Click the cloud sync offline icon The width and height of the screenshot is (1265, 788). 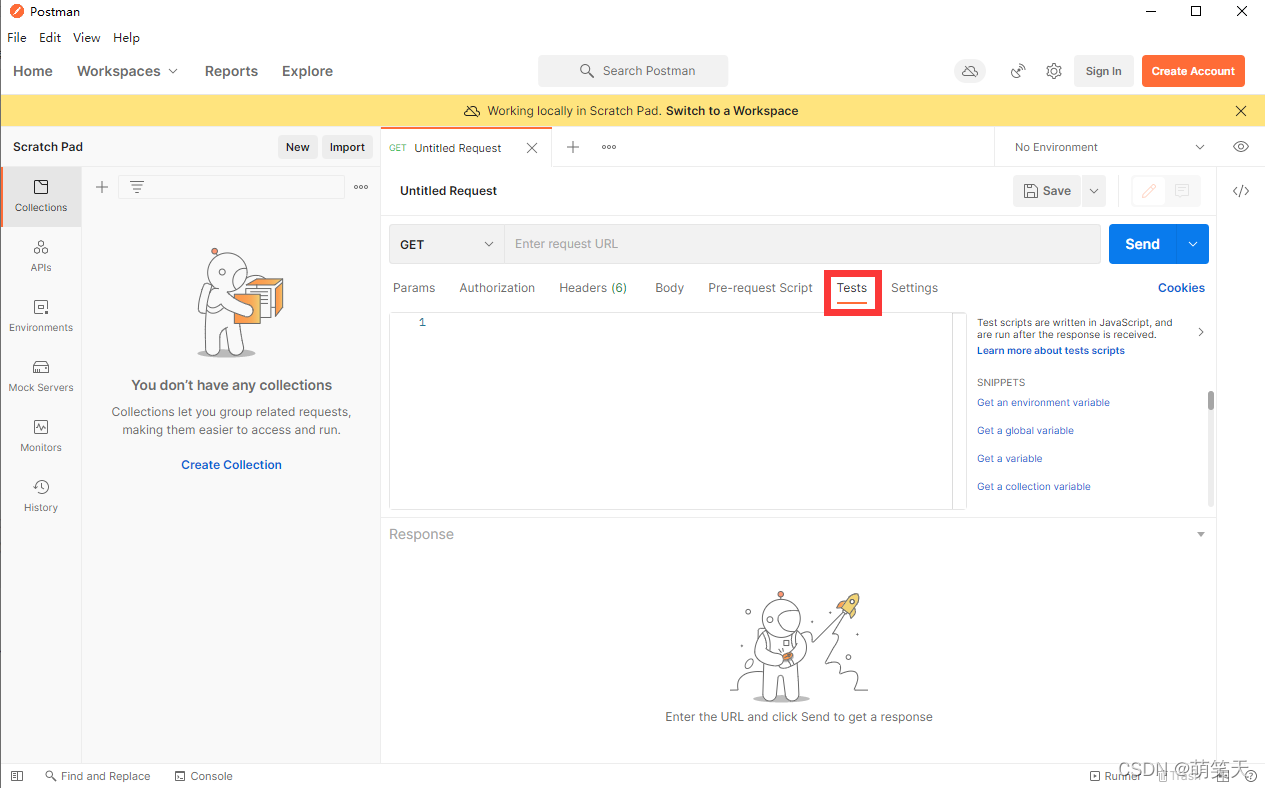click(969, 71)
